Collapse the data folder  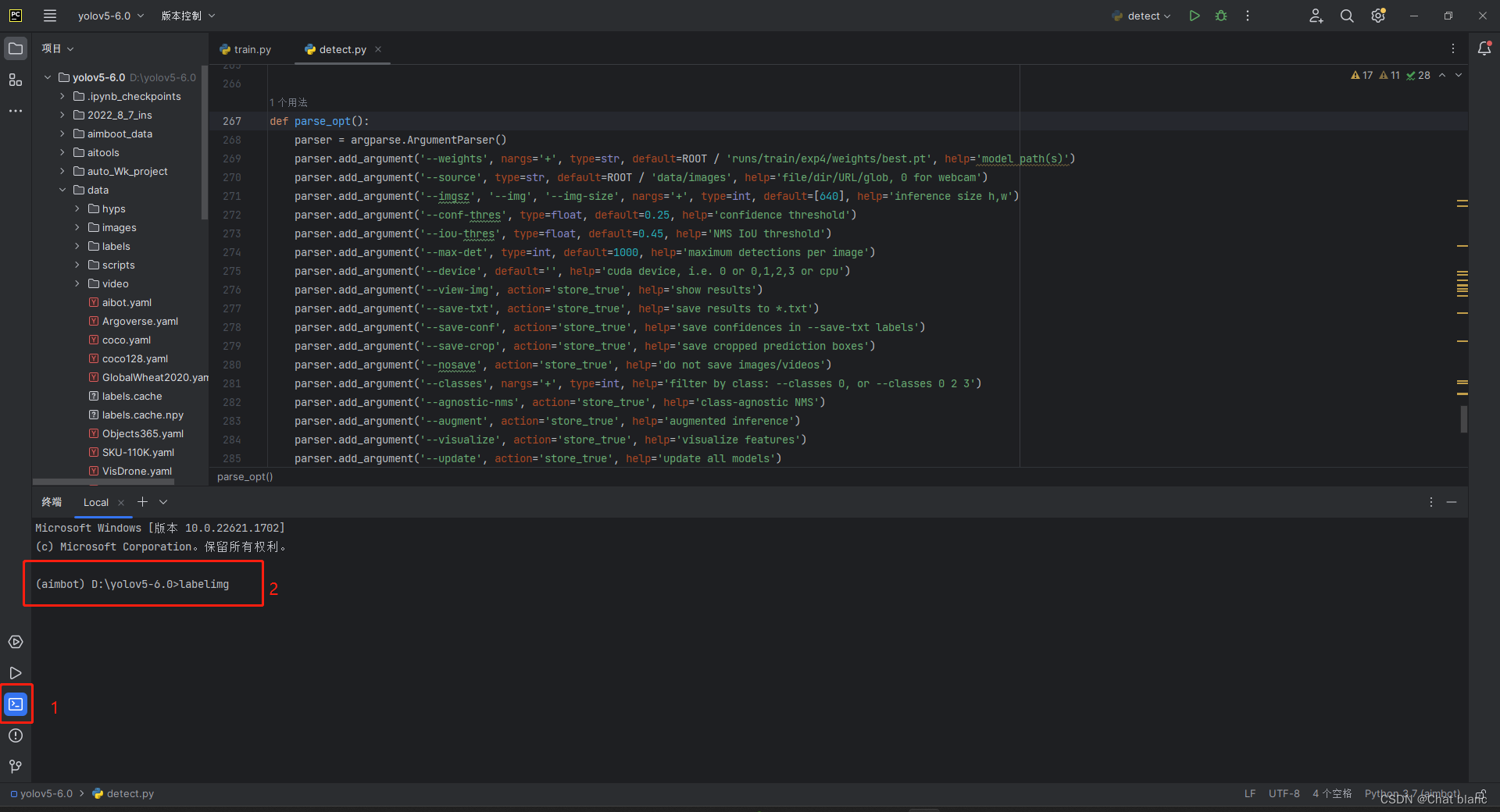62,190
